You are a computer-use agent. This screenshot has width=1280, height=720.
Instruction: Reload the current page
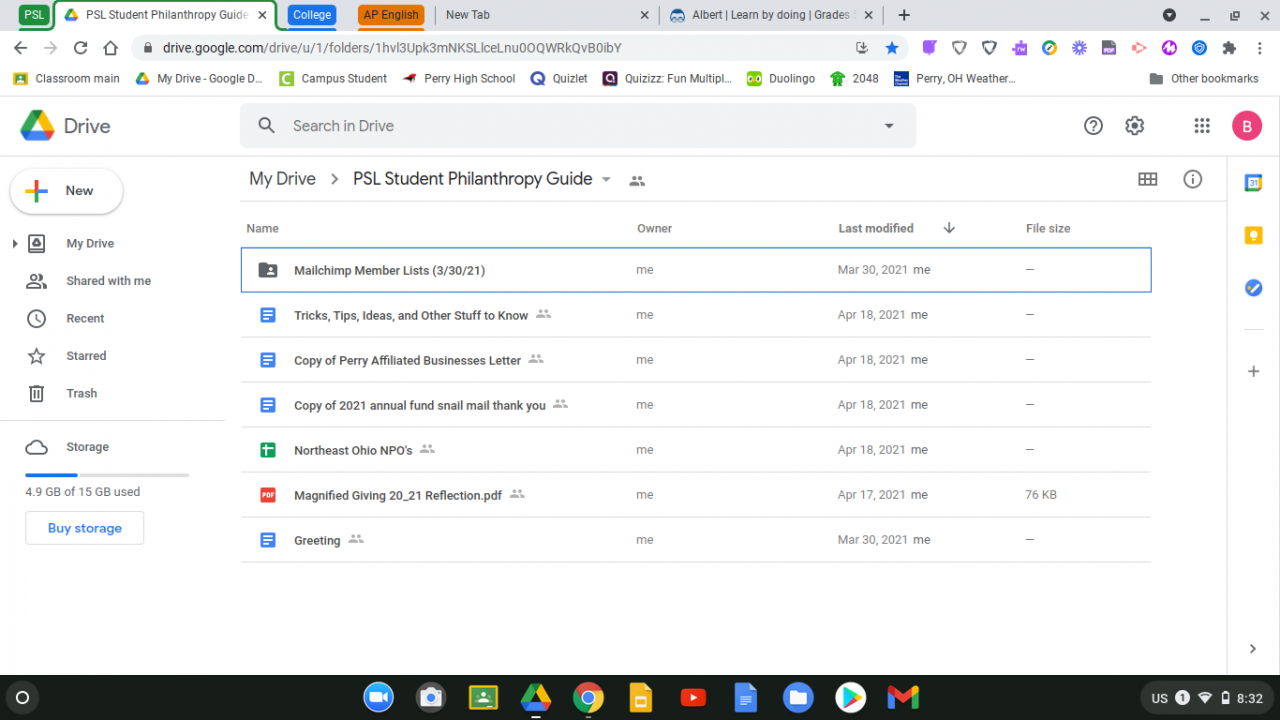81,48
